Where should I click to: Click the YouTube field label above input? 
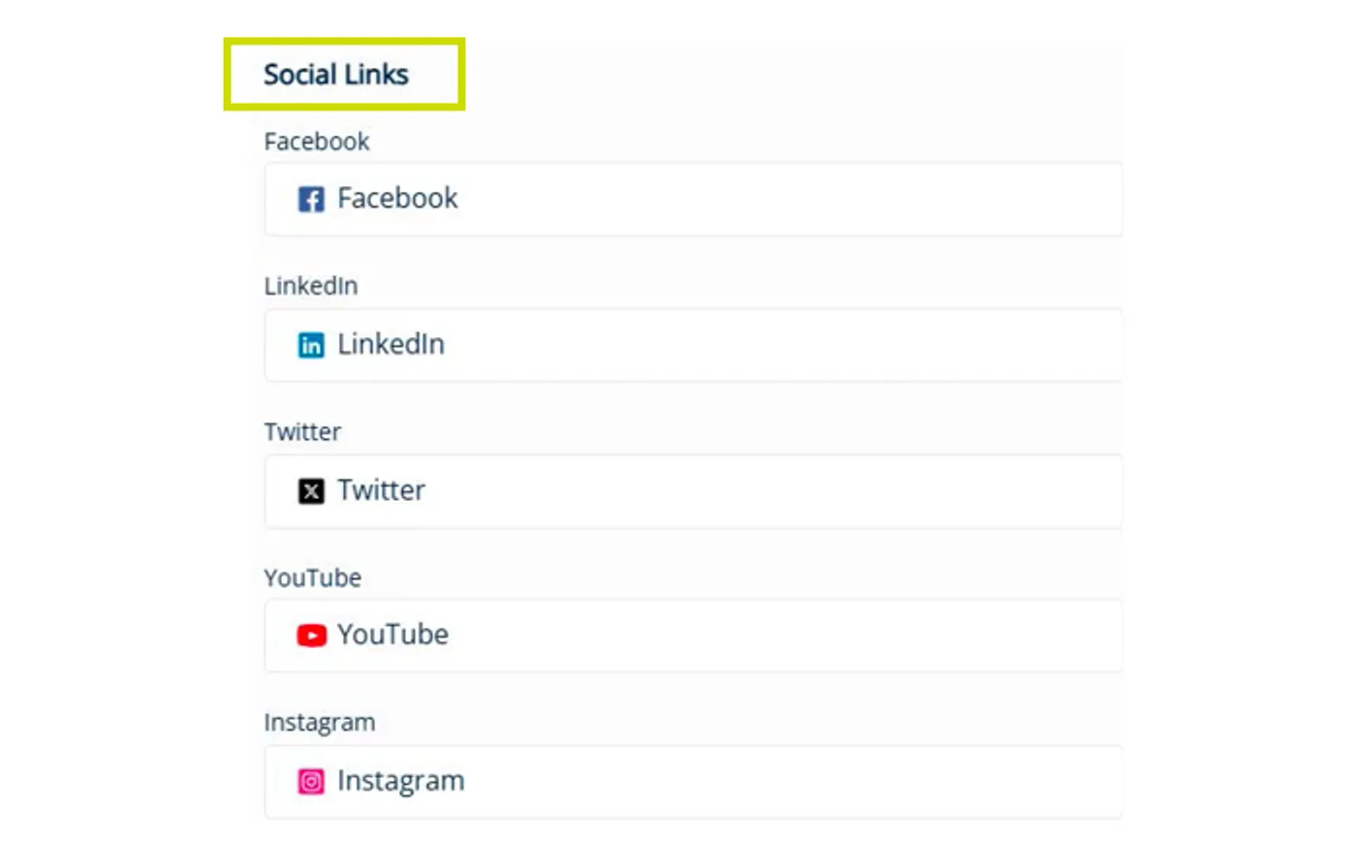point(313,578)
